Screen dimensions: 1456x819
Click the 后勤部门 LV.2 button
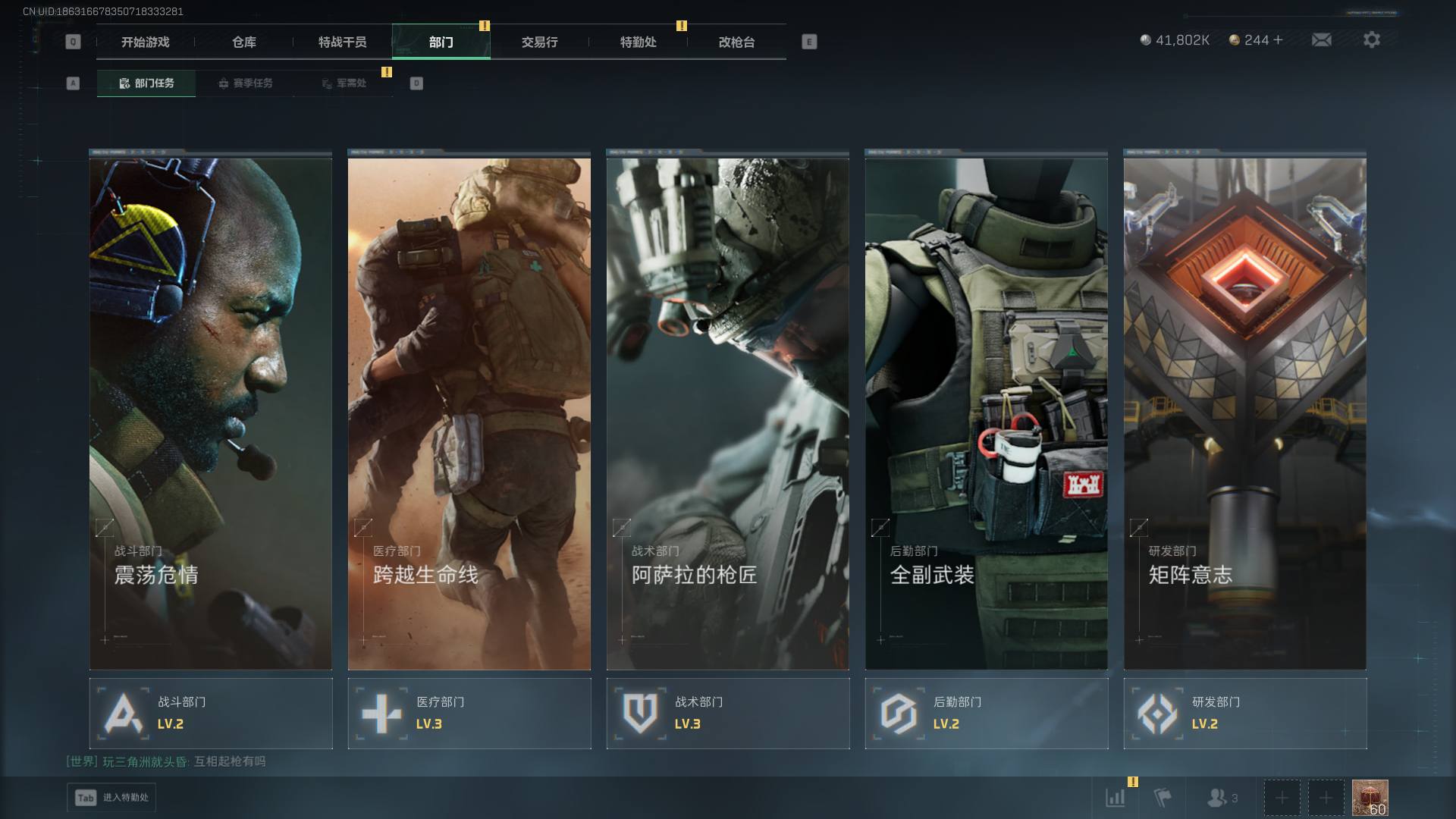[x=987, y=714]
